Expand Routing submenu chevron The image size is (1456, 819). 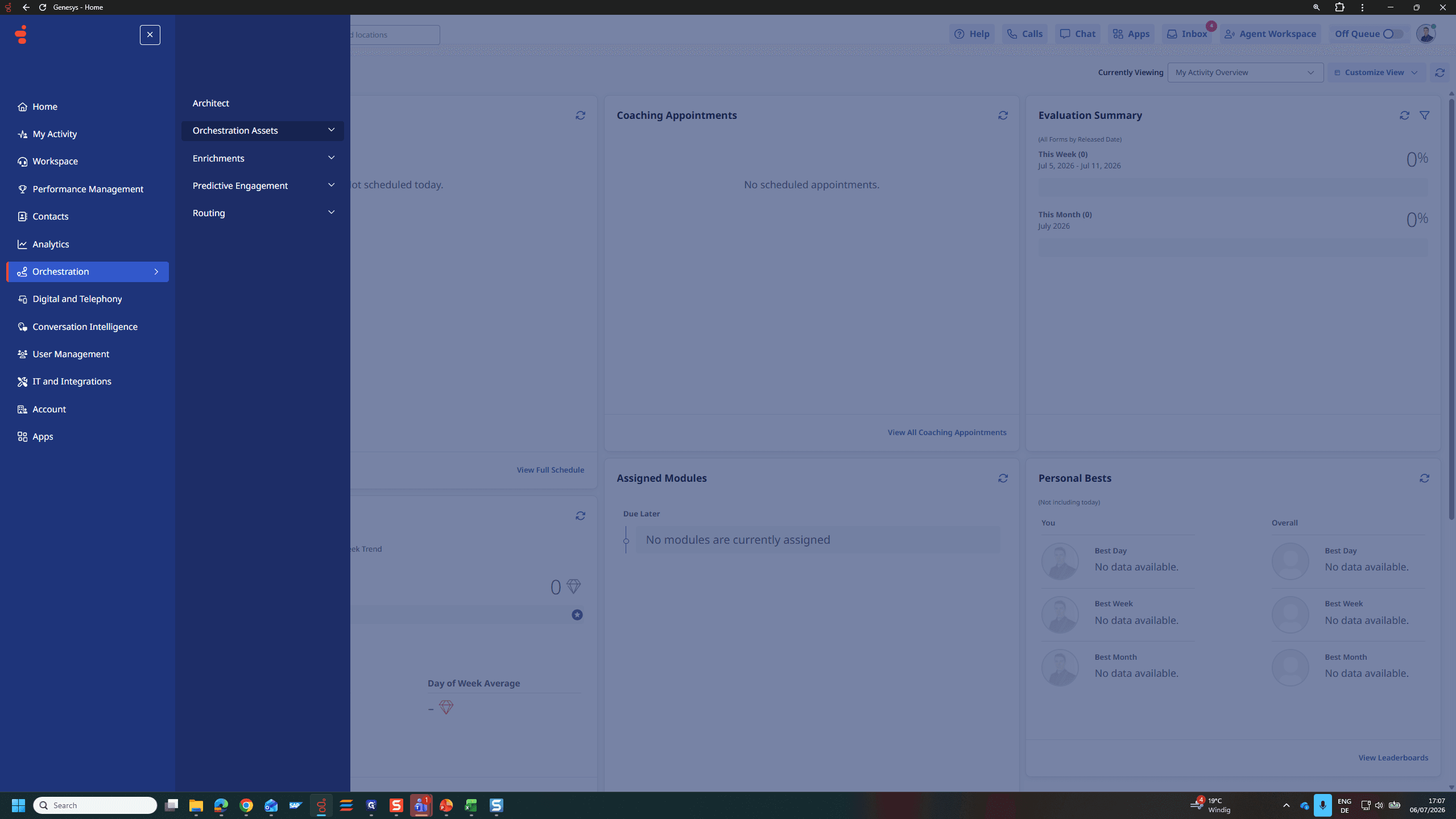[x=331, y=213]
